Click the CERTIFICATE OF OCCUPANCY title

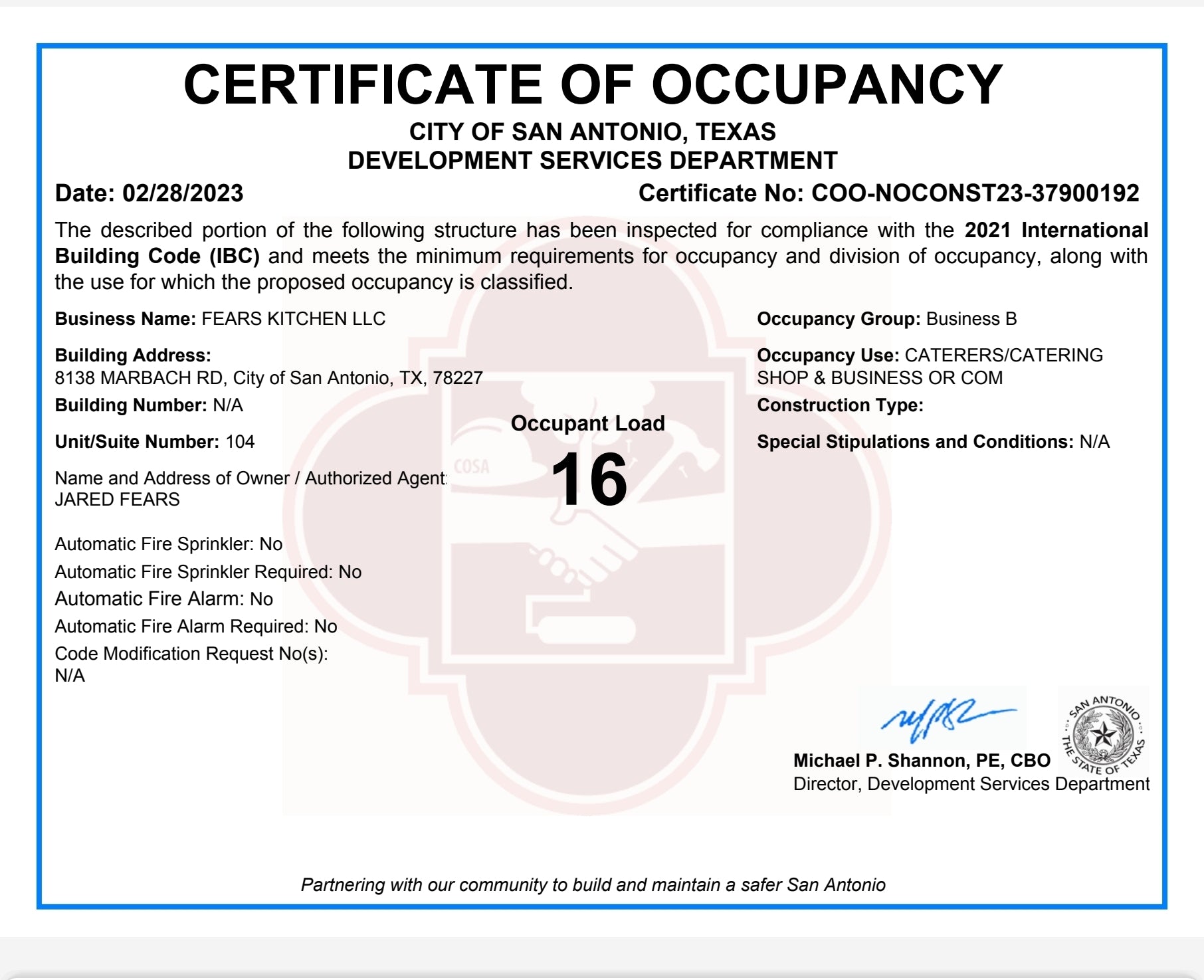(x=595, y=83)
